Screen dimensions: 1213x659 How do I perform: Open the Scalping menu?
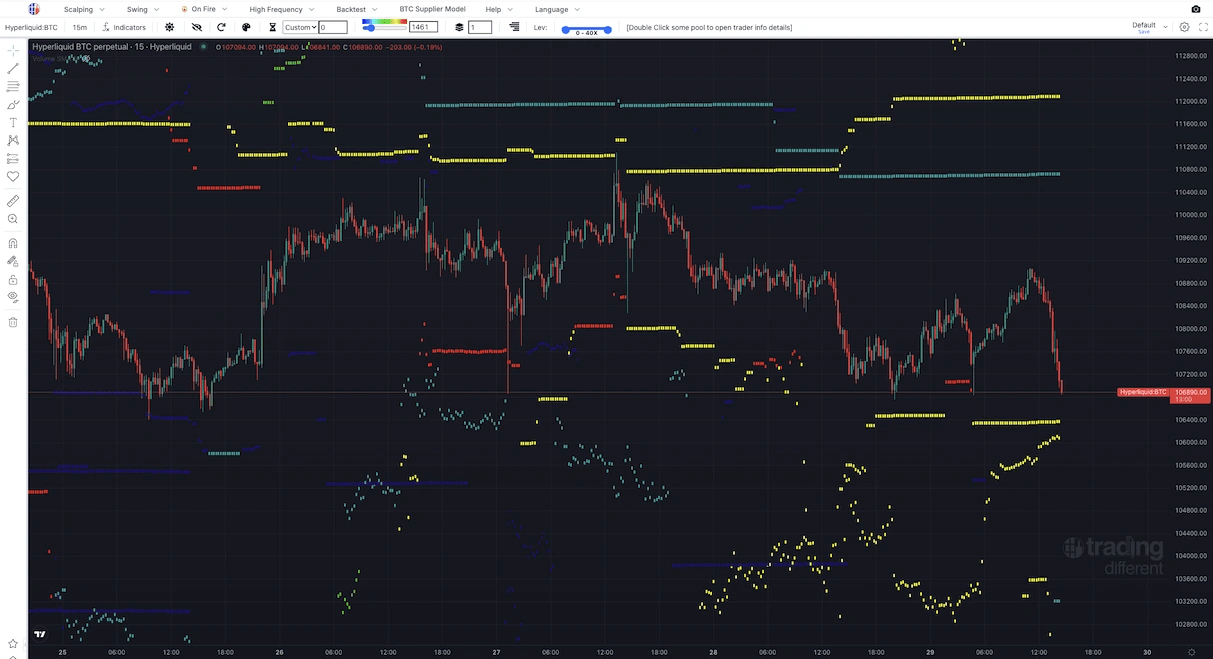point(76,9)
